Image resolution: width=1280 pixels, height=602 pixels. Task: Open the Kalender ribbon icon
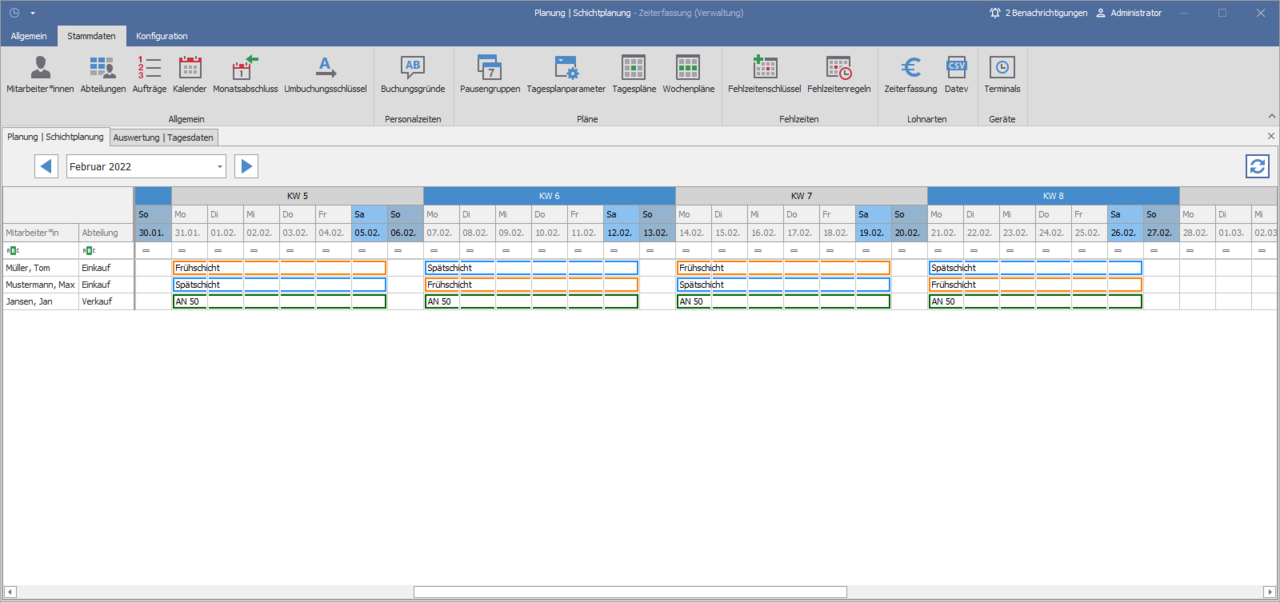190,75
